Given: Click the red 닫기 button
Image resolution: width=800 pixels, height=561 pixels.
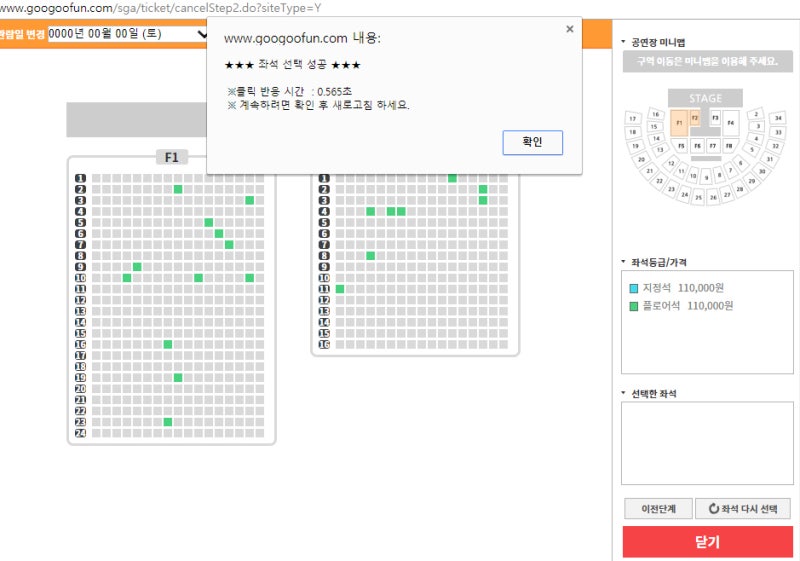Looking at the screenshot, I should pyautogui.click(x=708, y=542).
